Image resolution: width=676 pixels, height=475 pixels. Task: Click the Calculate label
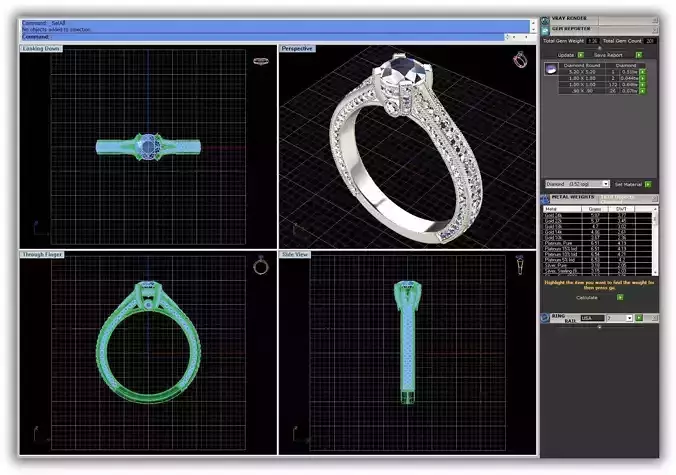(x=587, y=298)
